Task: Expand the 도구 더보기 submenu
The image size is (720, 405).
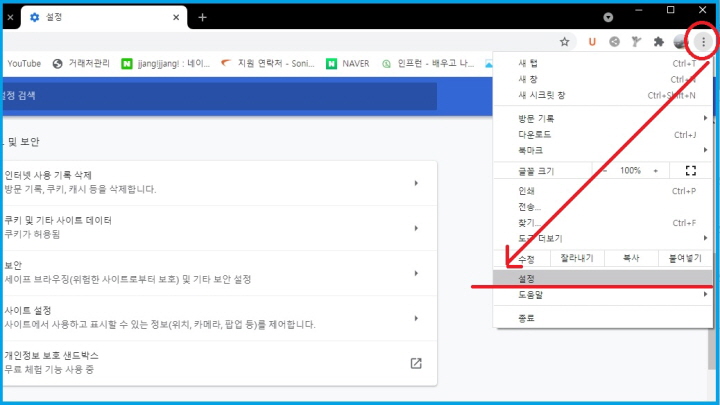Action: click(x=603, y=239)
